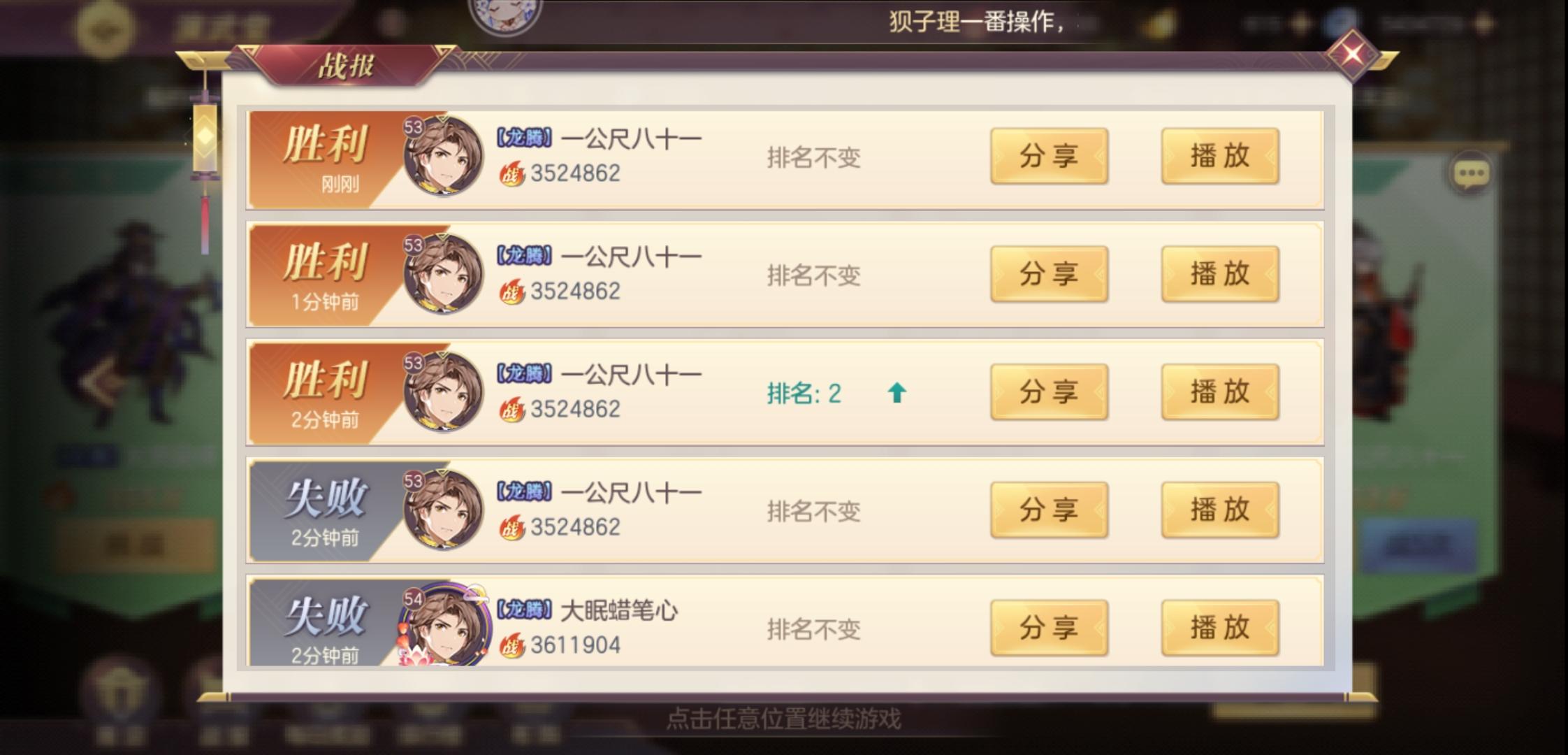The height and width of the screenshot is (755, 1568).
Task: Tap 大眠蜡笔心 level 54 avatar
Action: [444, 624]
